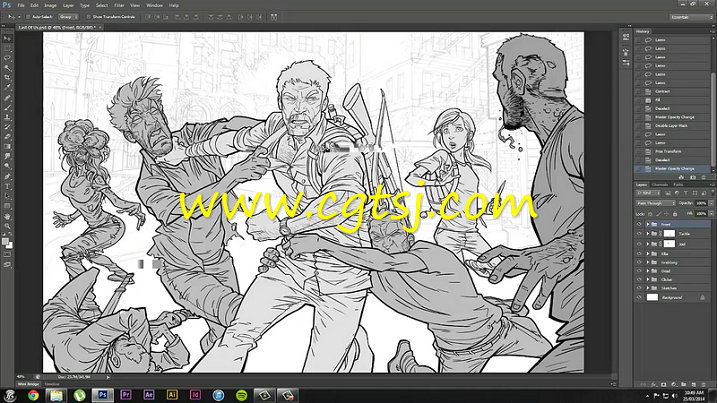The height and width of the screenshot is (403, 717).
Task: Hide the Ellie layer group
Action: click(639, 253)
